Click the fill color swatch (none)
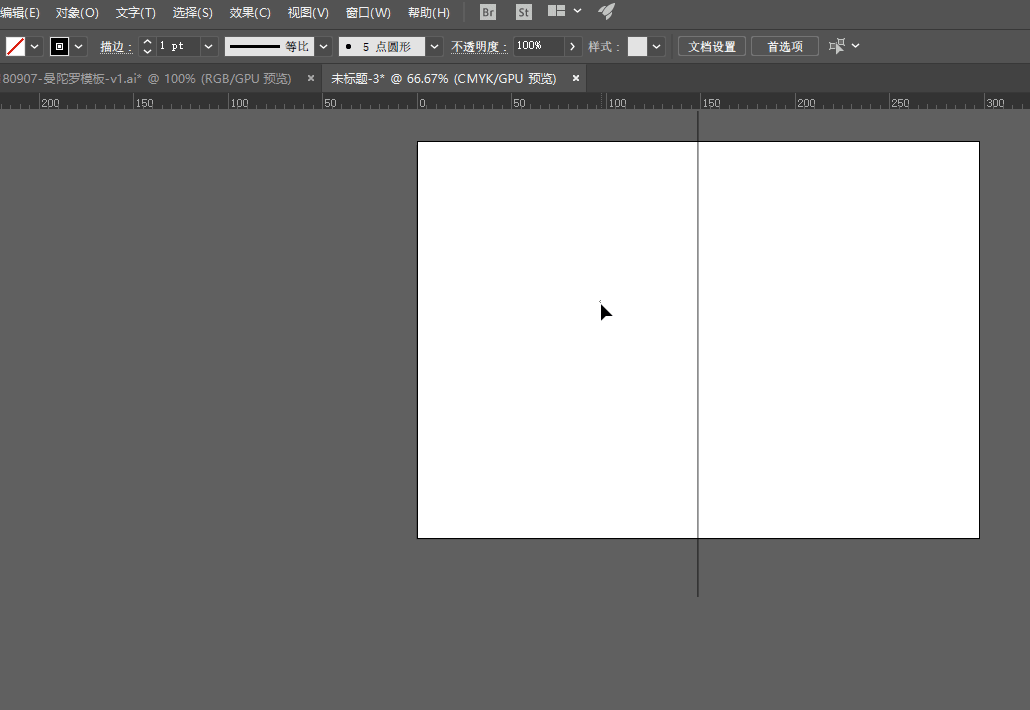The height and width of the screenshot is (710, 1030). tap(15, 46)
